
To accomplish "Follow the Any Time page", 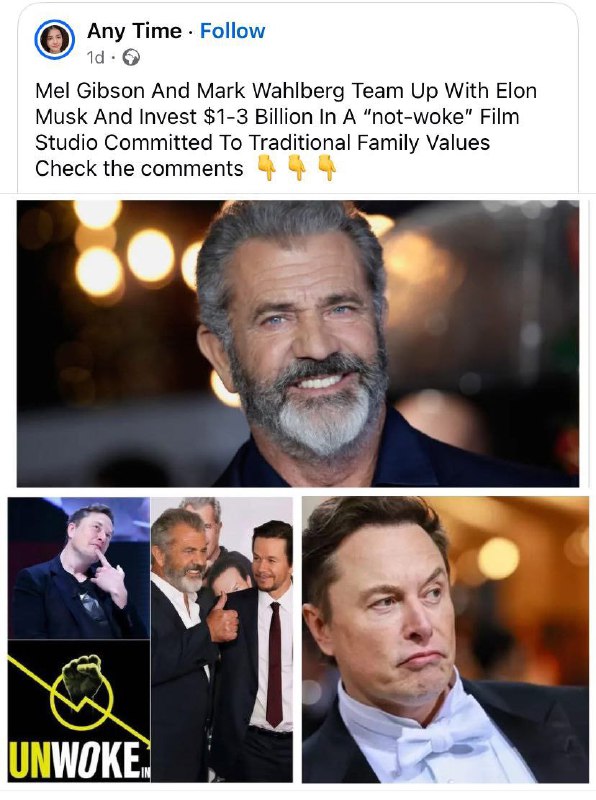I will pyautogui.click(x=232, y=31).
